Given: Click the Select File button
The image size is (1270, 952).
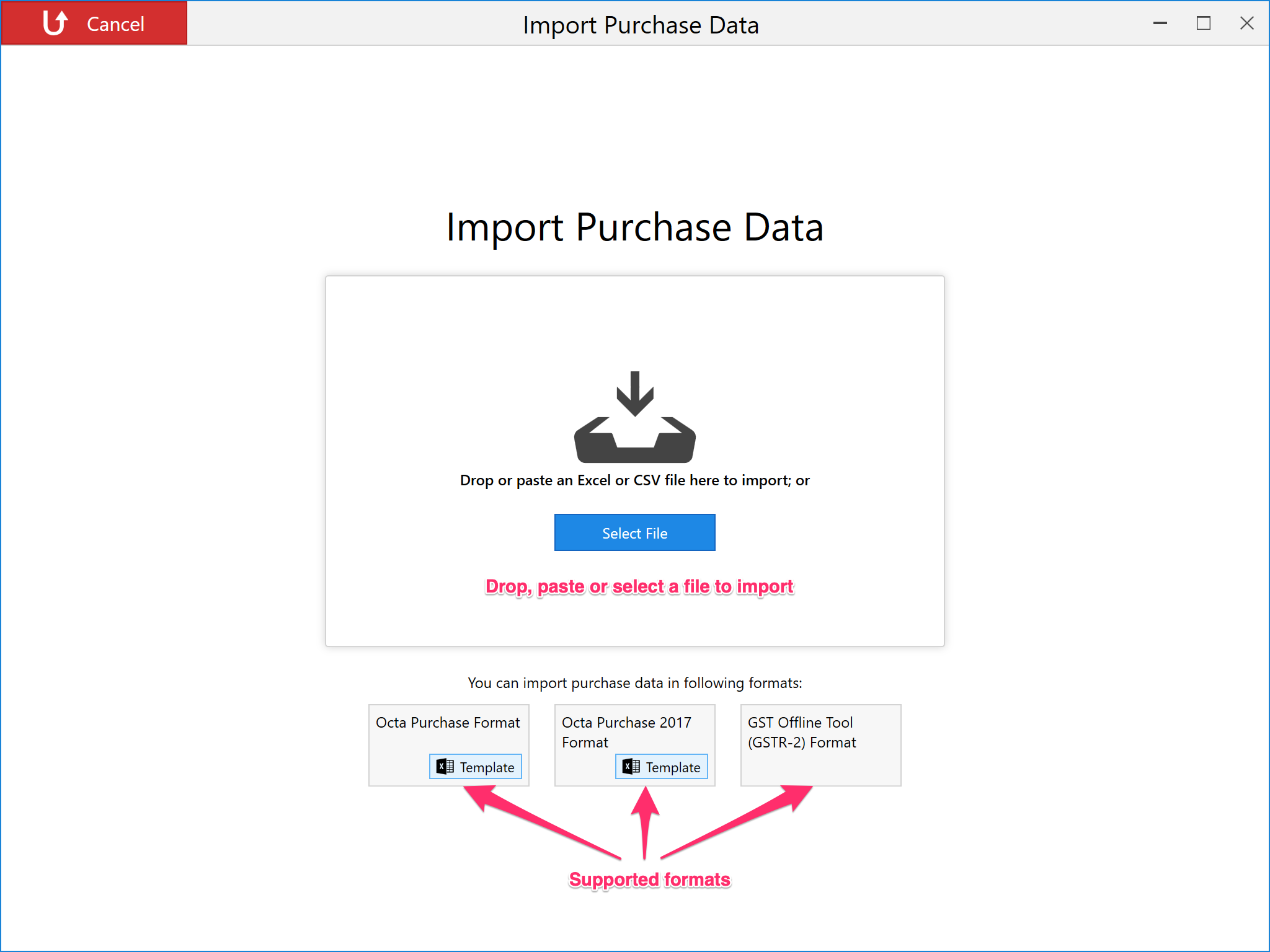Looking at the screenshot, I should 634,533.
